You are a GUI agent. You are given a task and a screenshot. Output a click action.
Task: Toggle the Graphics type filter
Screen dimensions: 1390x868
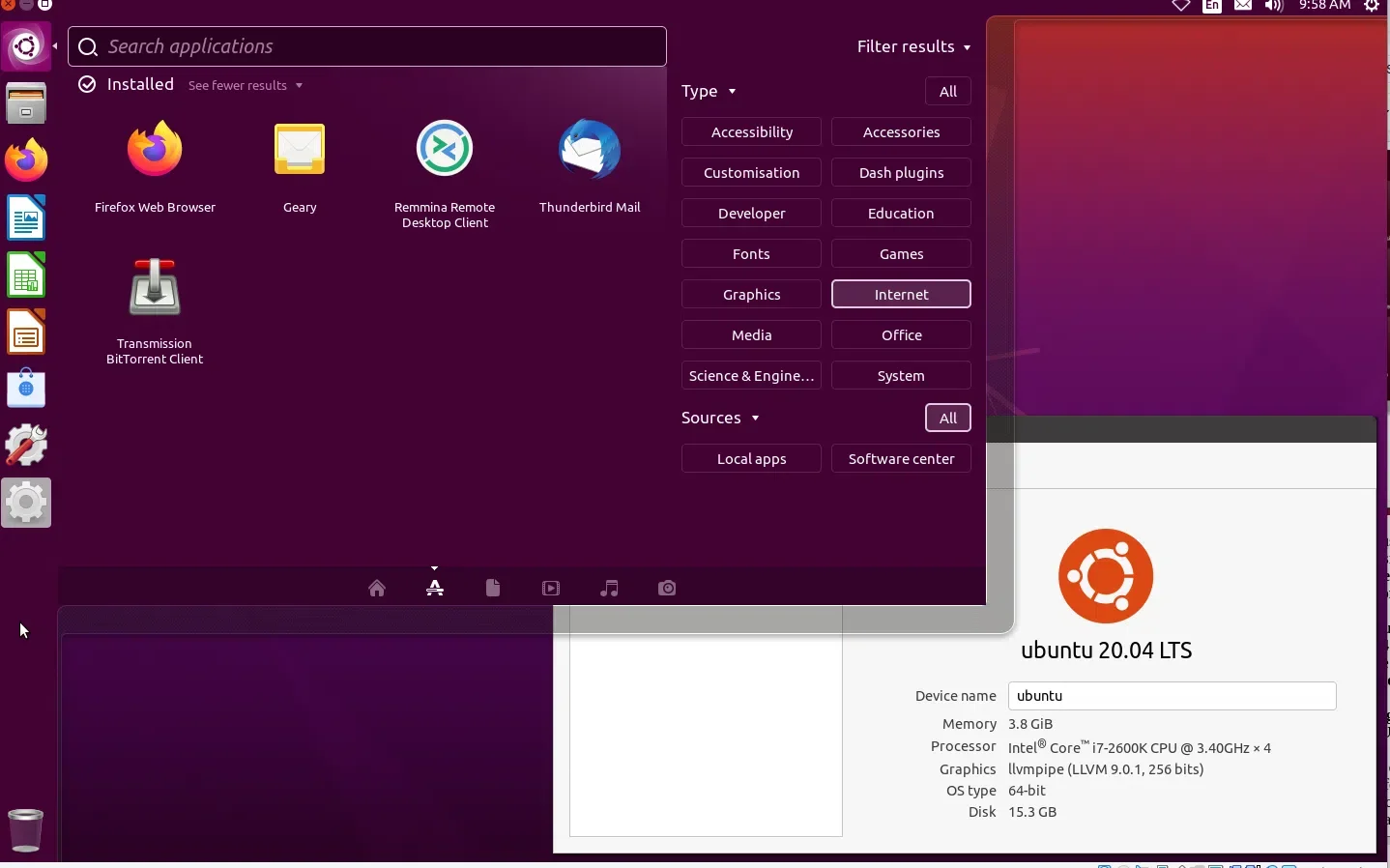pos(752,295)
